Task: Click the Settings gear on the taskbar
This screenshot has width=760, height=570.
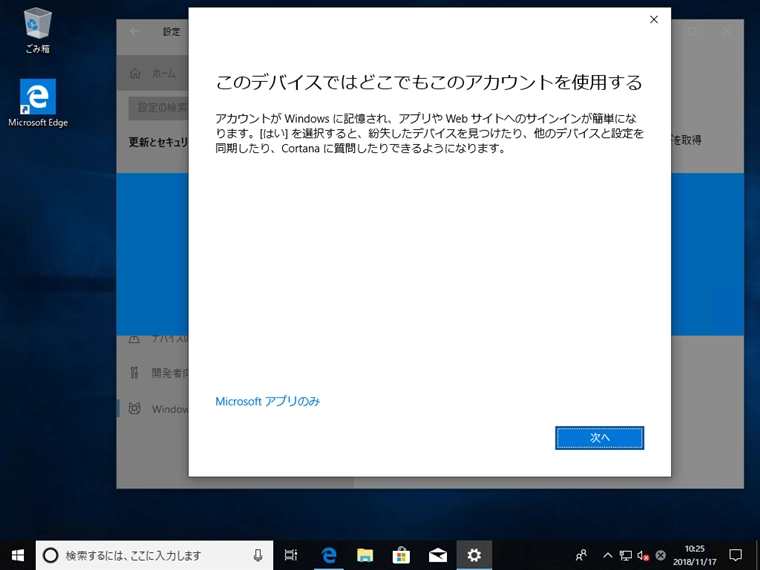Action: pos(474,555)
